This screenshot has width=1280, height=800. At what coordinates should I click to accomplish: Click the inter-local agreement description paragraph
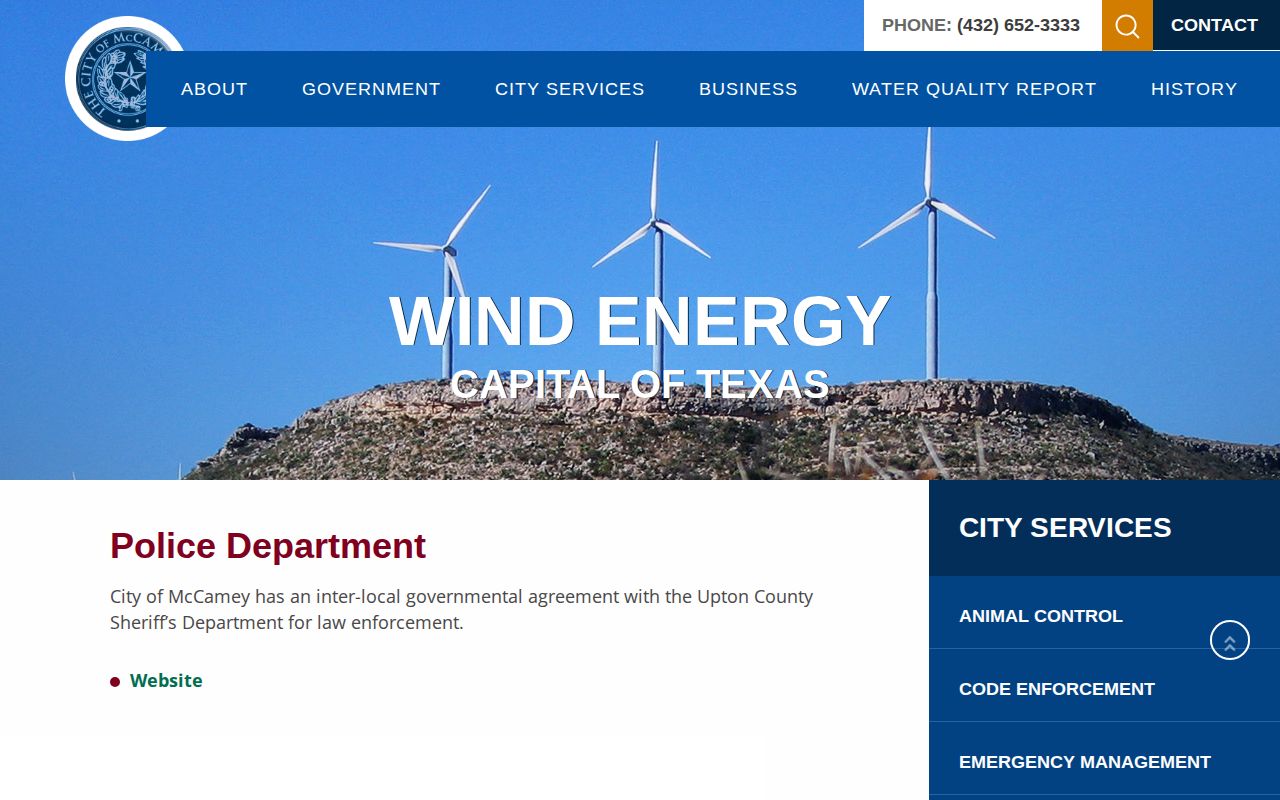[462, 610]
